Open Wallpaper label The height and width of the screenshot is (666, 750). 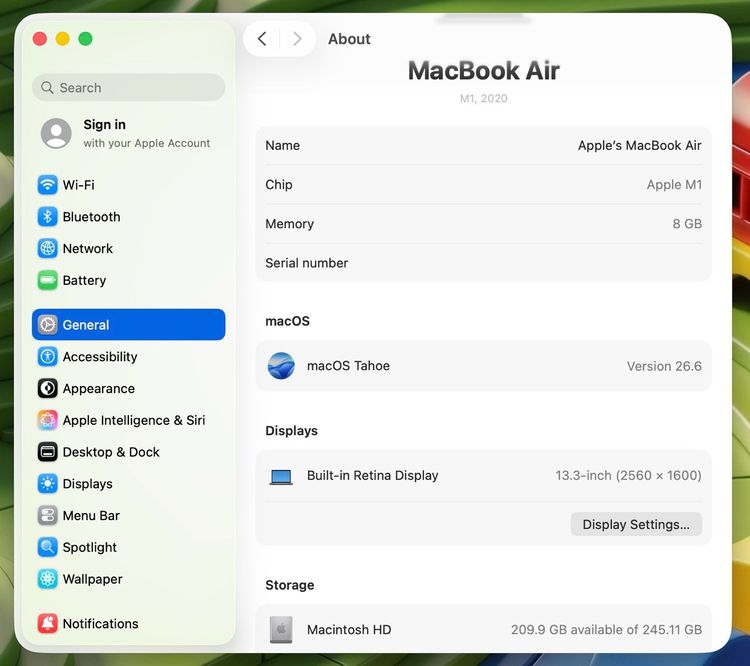click(92, 579)
